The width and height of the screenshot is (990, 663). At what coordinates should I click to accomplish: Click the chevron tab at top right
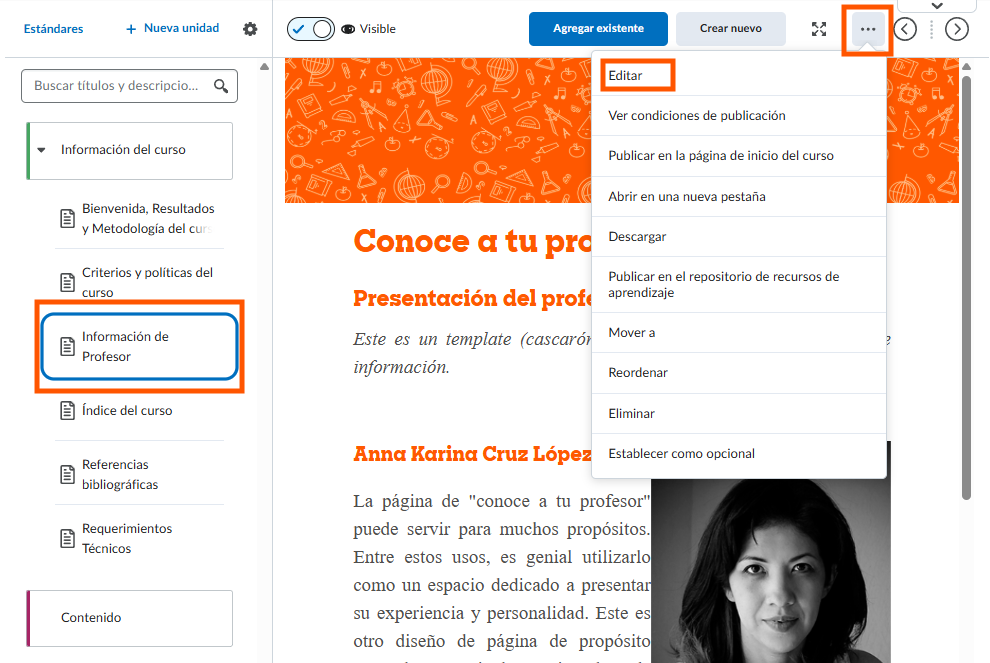click(x=937, y=5)
